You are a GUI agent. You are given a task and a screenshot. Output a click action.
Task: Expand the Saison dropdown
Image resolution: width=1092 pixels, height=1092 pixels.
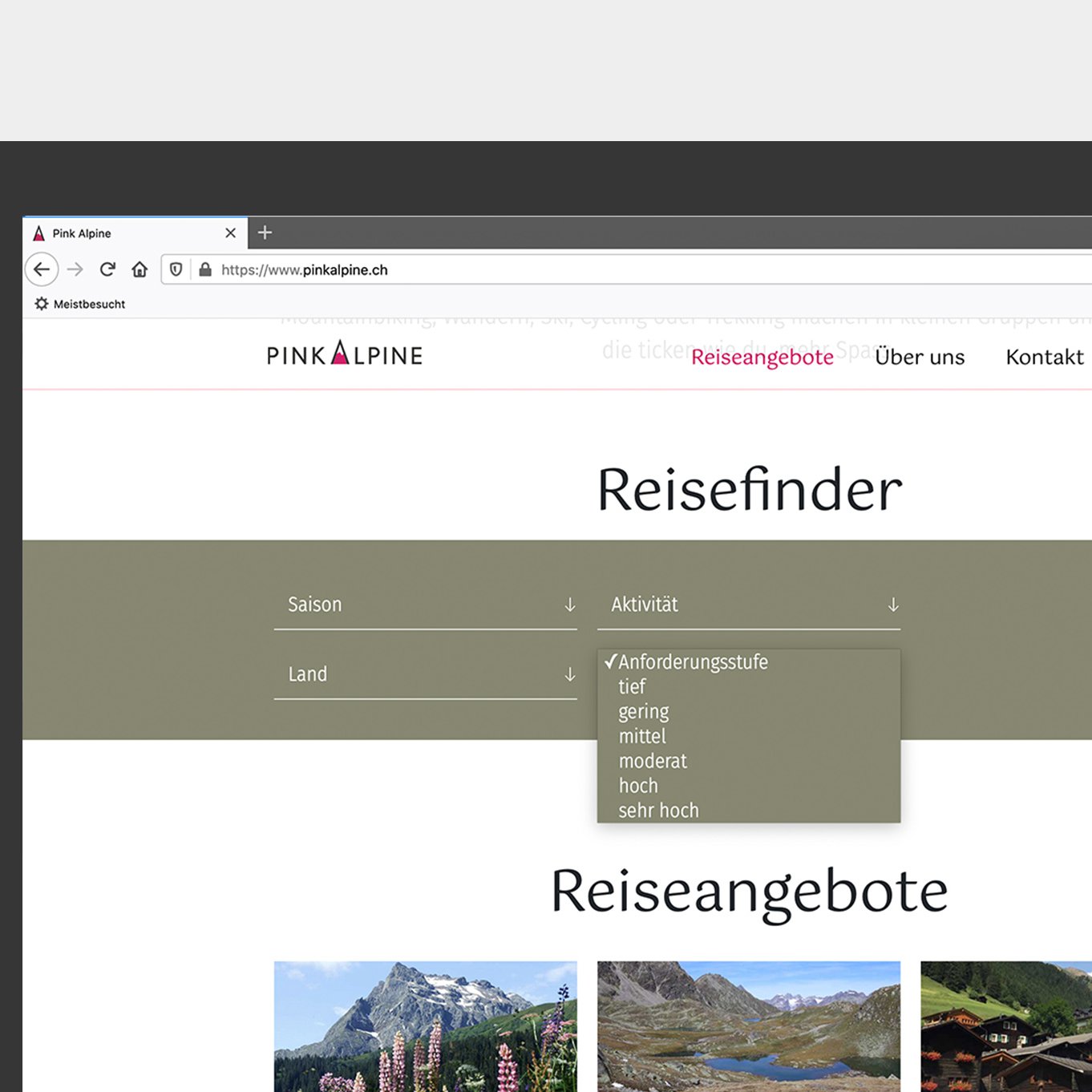tap(425, 605)
